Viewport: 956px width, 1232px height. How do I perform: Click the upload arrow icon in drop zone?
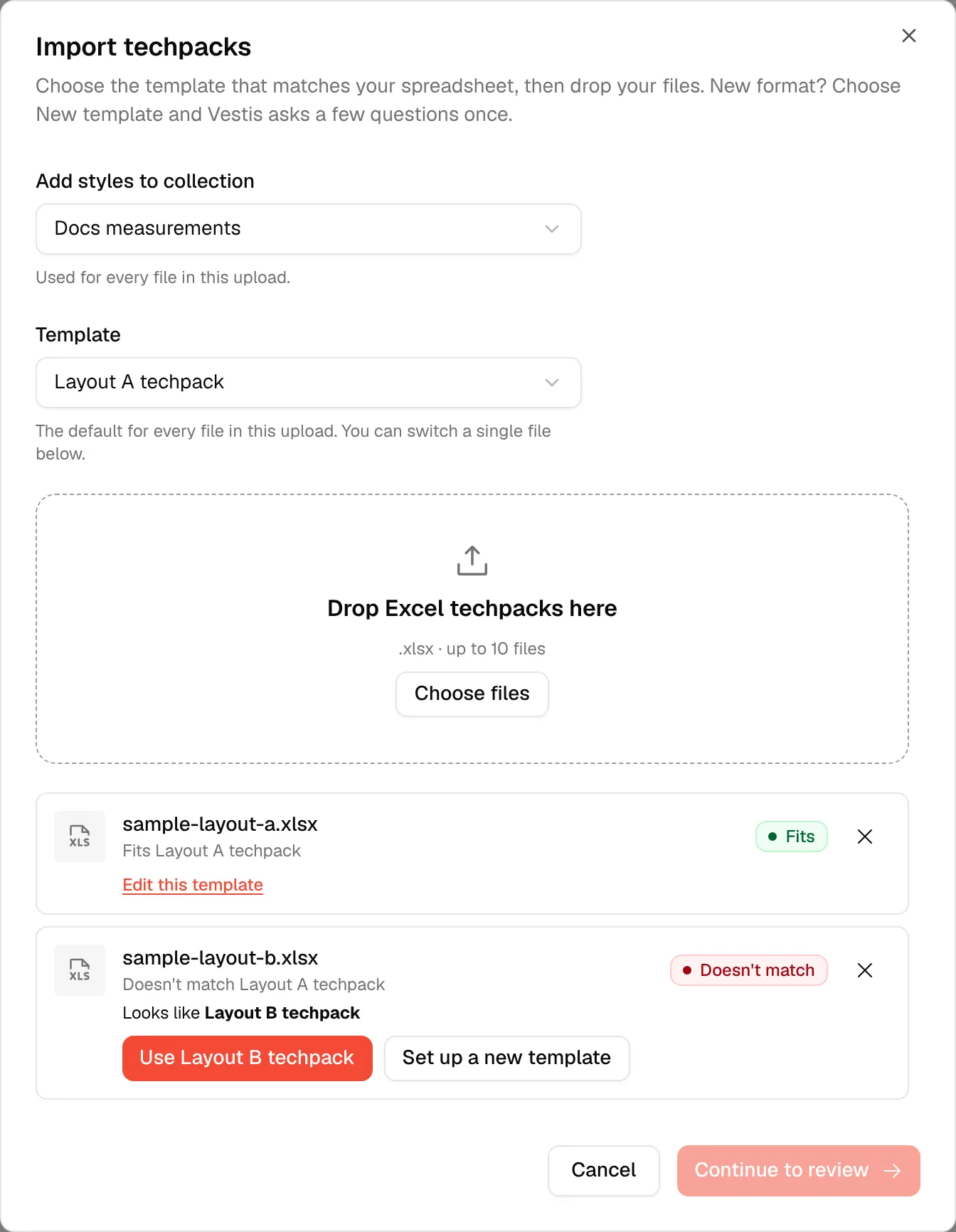point(472,561)
